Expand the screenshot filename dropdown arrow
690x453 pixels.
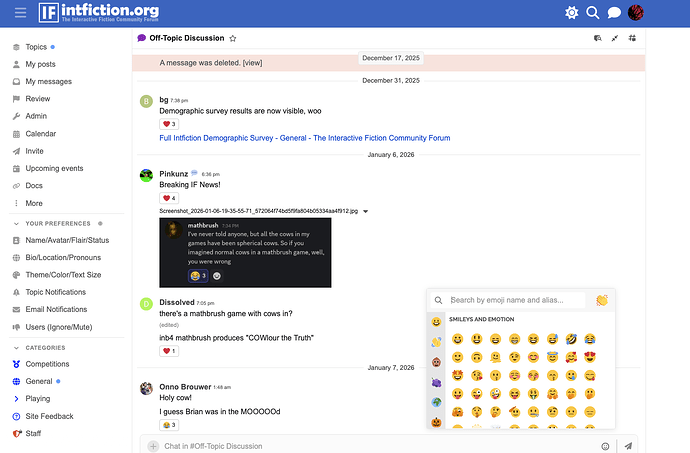point(366,211)
